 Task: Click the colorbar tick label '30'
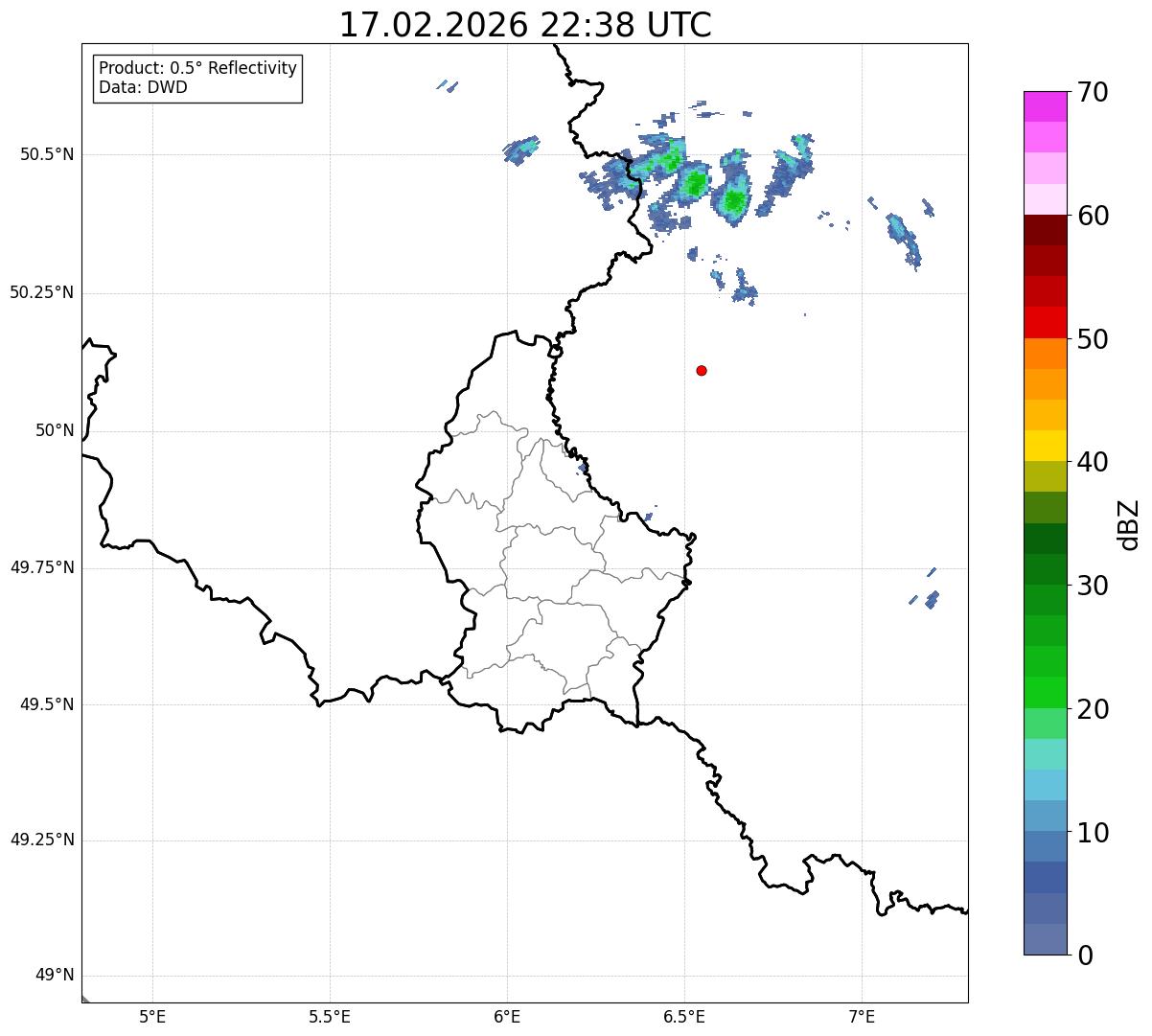tap(1093, 586)
